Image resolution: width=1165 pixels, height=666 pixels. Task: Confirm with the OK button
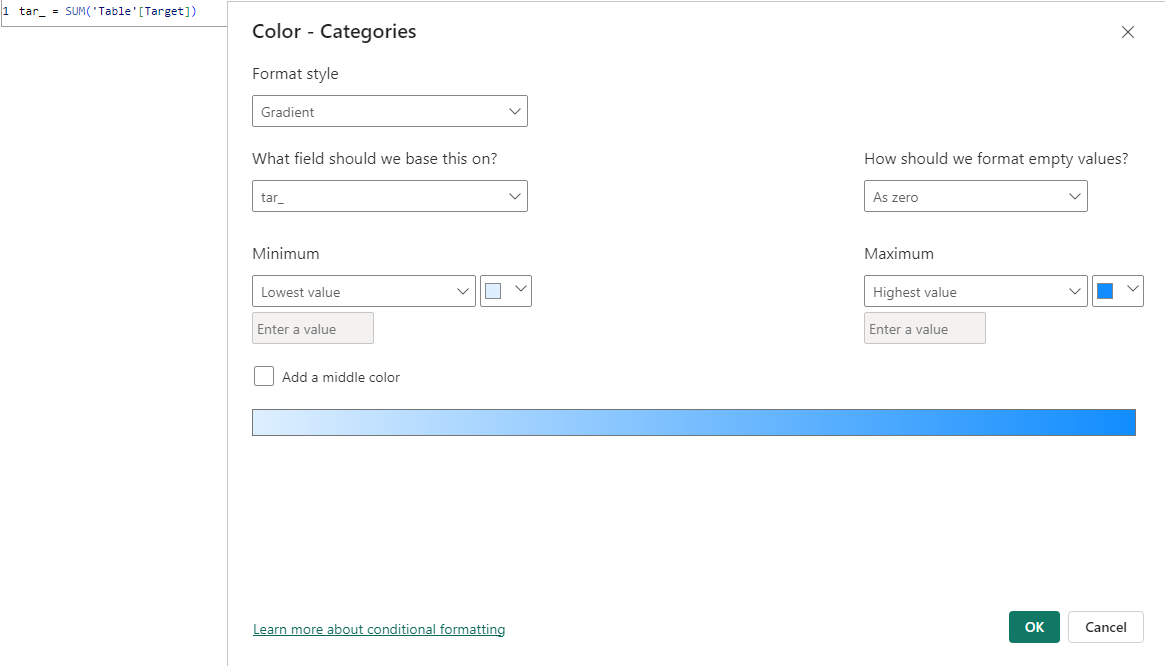[x=1034, y=627]
